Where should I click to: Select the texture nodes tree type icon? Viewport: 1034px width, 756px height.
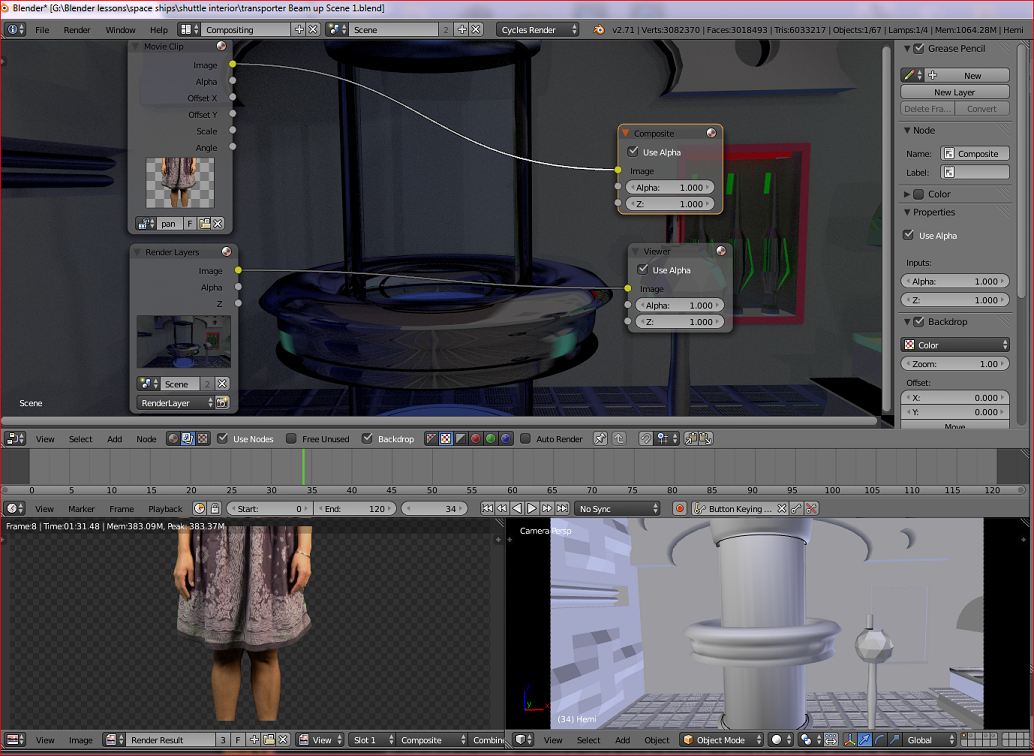coord(202,439)
